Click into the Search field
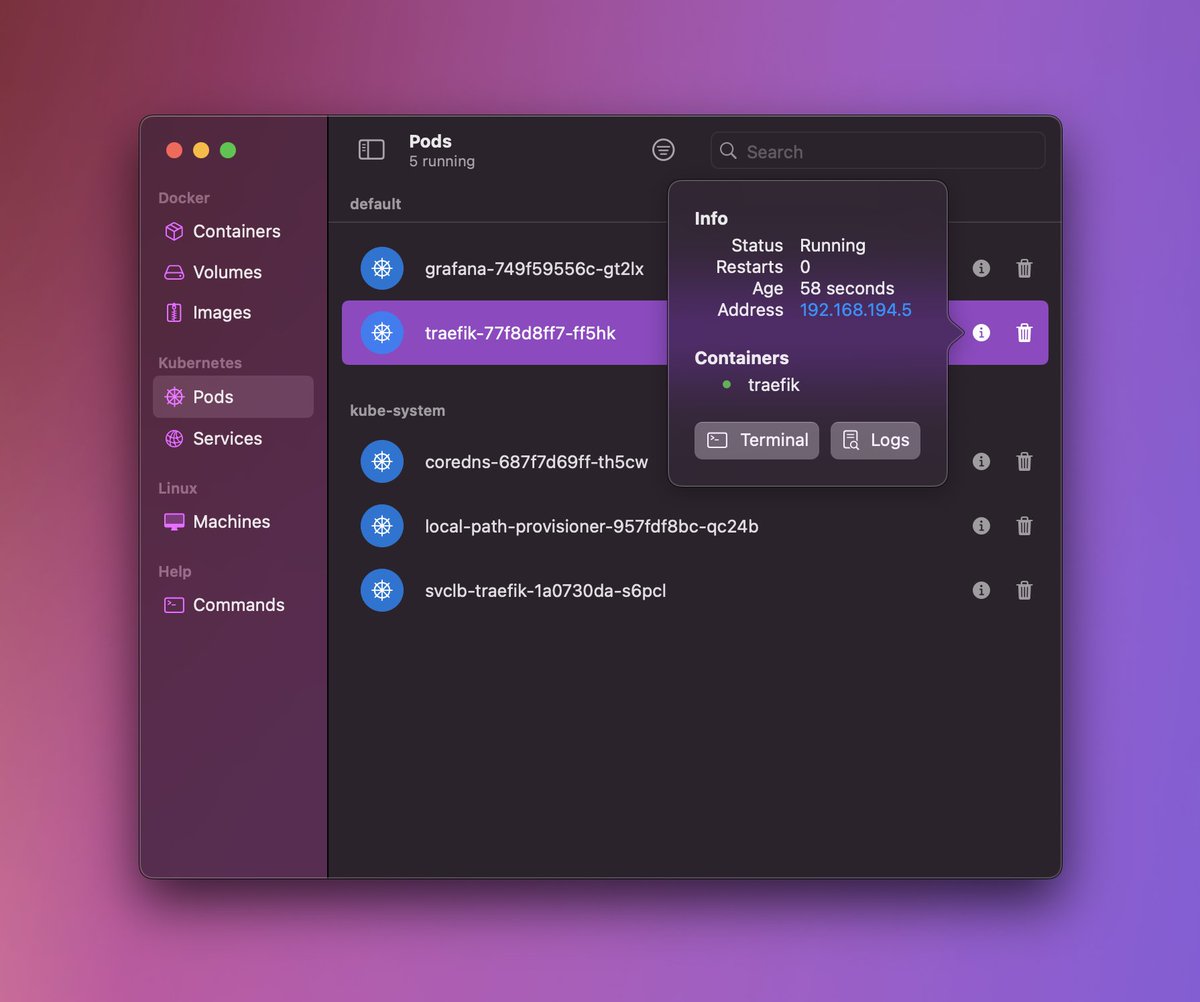1200x1002 pixels. coord(878,151)
